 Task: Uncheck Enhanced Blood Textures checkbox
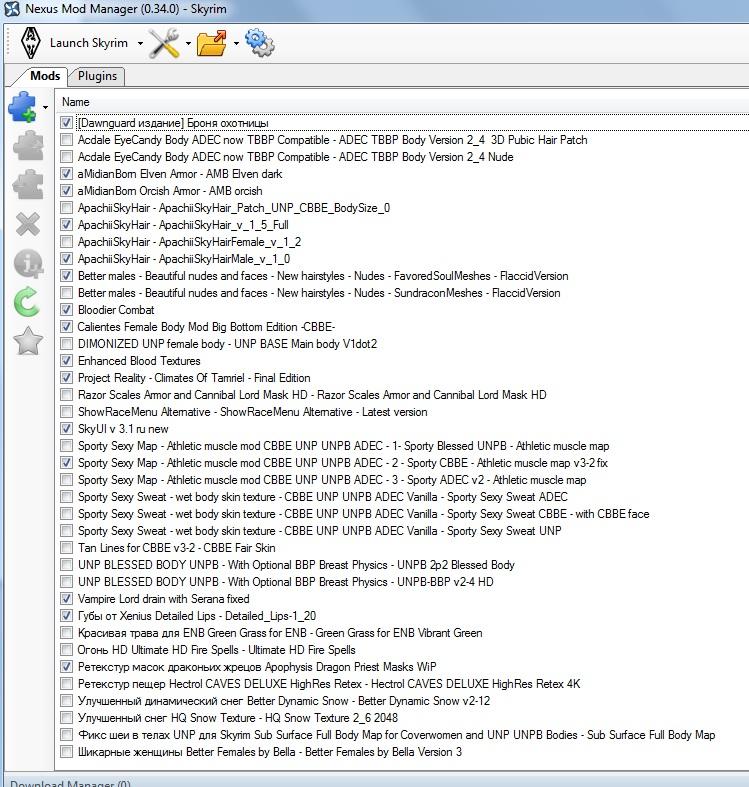click(x=66, y=361)
